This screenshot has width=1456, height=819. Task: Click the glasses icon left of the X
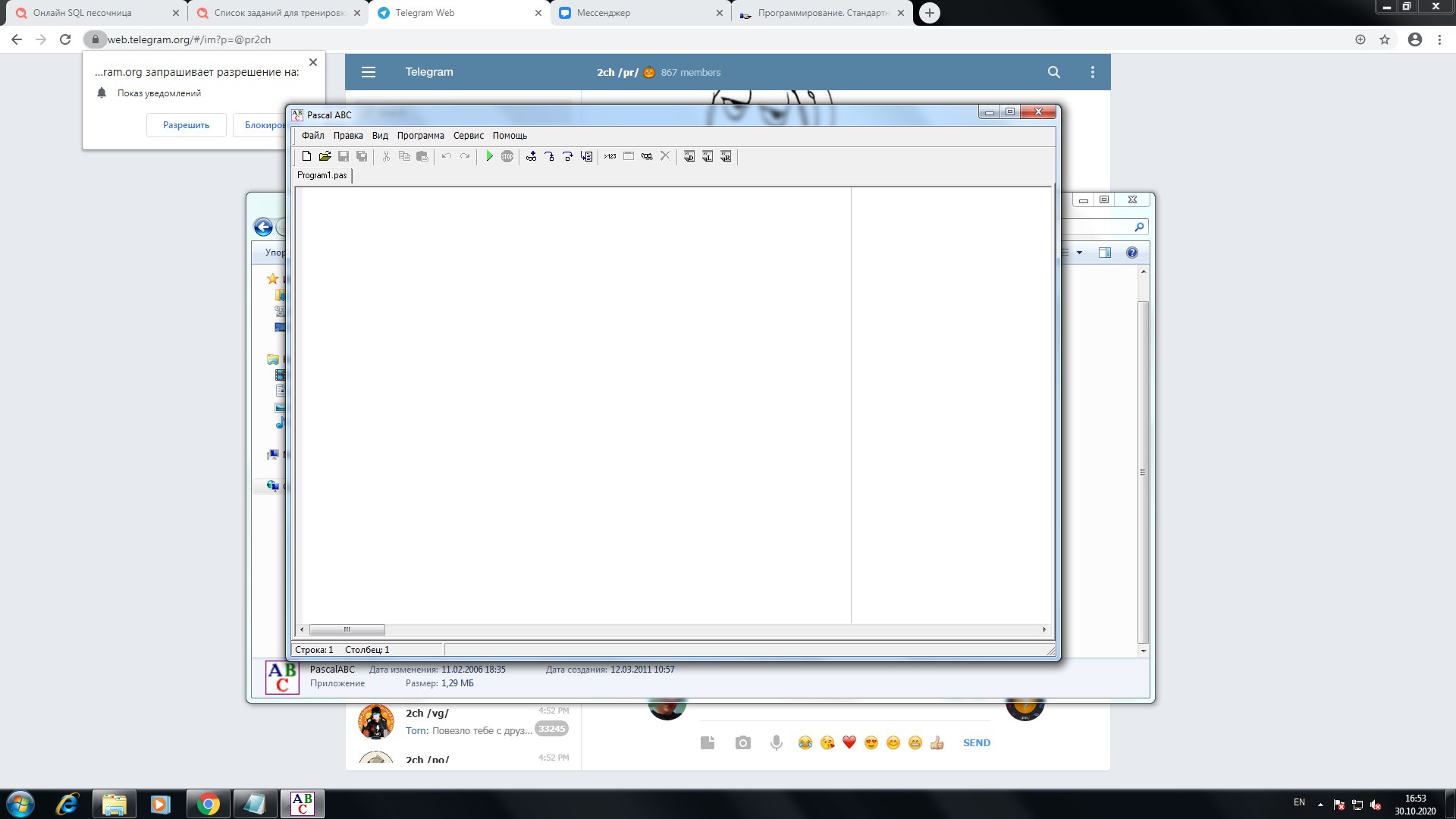click(x=647, y=156)
